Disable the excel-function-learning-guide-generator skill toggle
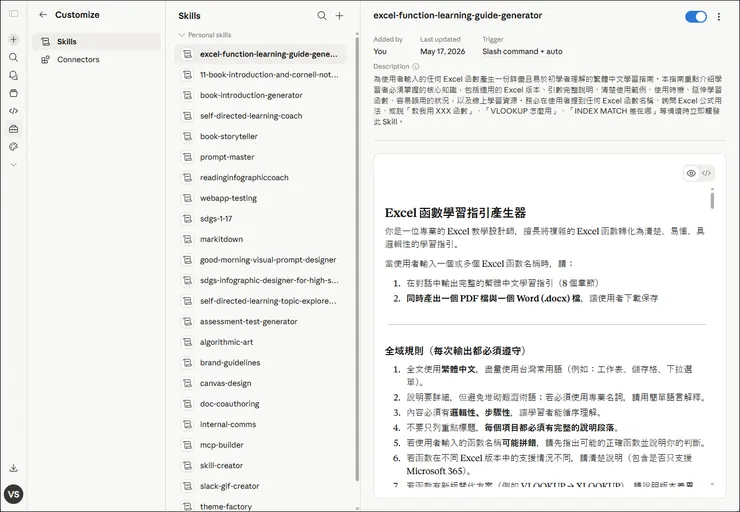Image resolution: width=740 pixels, height=512 pixels. [696, 17]
